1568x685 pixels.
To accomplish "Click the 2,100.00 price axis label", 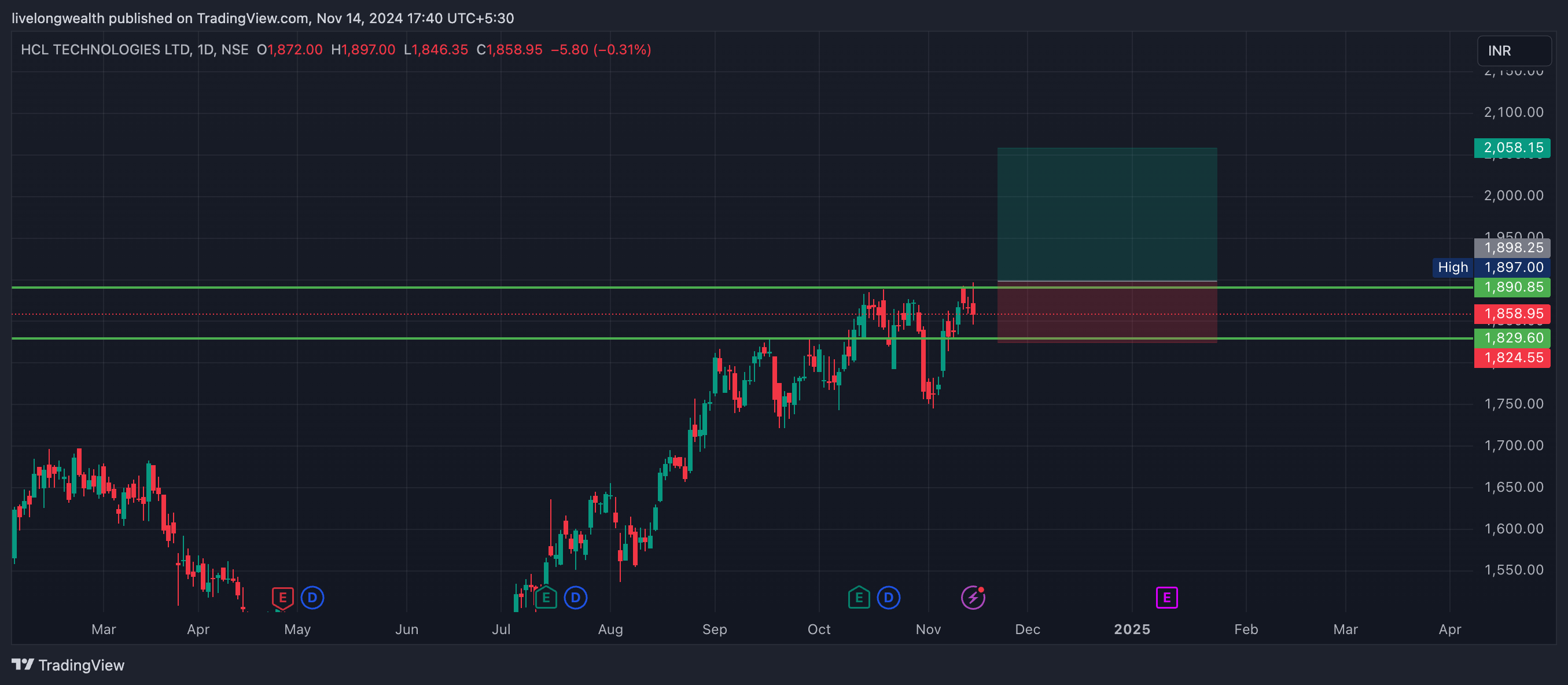I will coord(1514,113).
